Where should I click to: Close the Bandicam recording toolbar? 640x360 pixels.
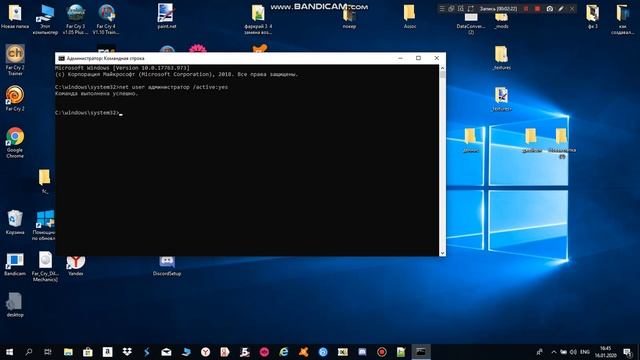[x=572, y=9]
